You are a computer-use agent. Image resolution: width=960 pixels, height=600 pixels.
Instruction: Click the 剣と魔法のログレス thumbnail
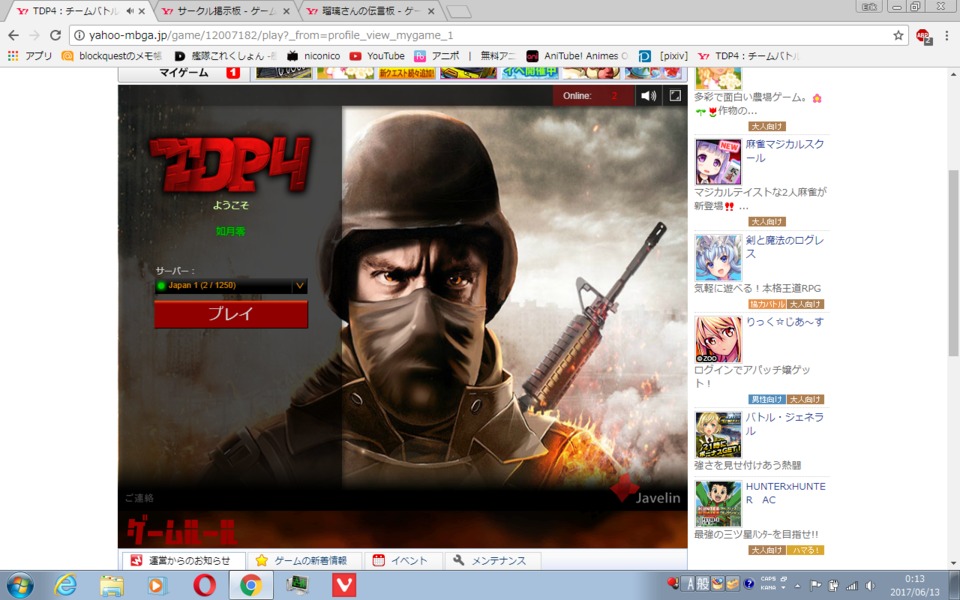(718, 257)
